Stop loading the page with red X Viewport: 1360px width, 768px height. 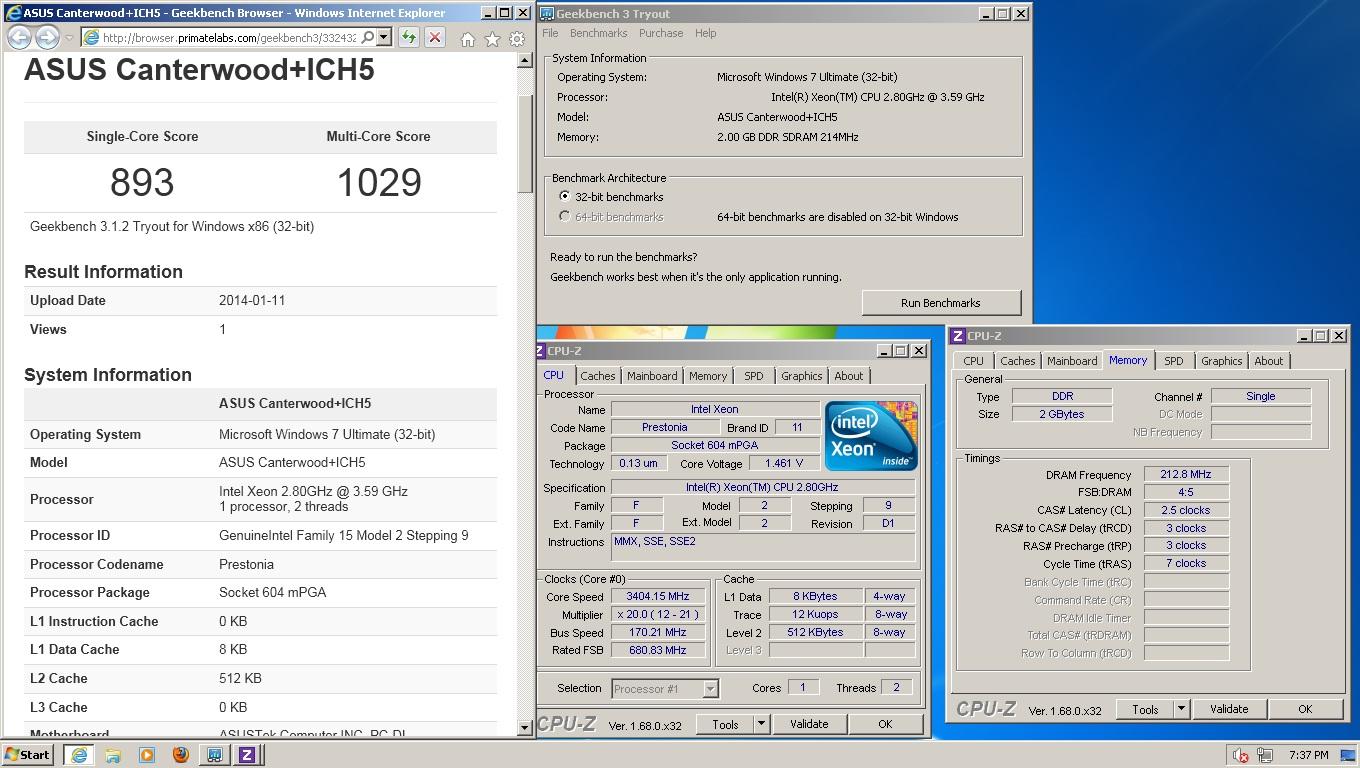(435, 38)
